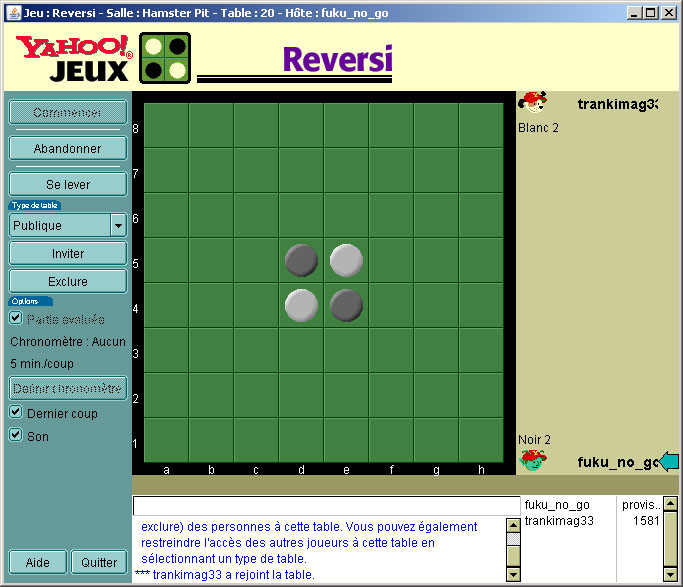
Task: Click the Exclure button
Action: coord(68,281)
